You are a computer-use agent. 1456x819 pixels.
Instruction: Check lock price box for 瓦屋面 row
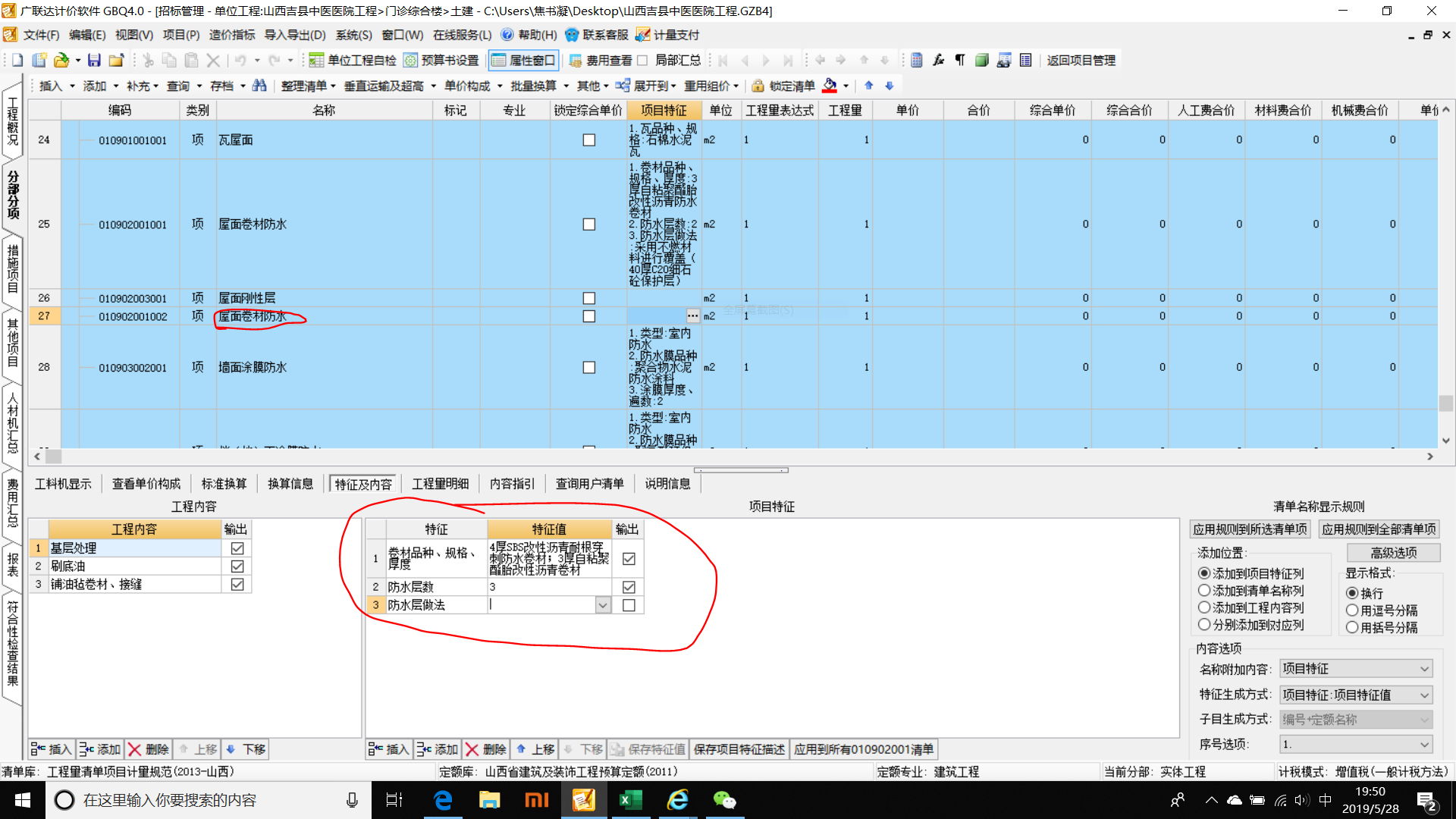(x=588, y=140)
